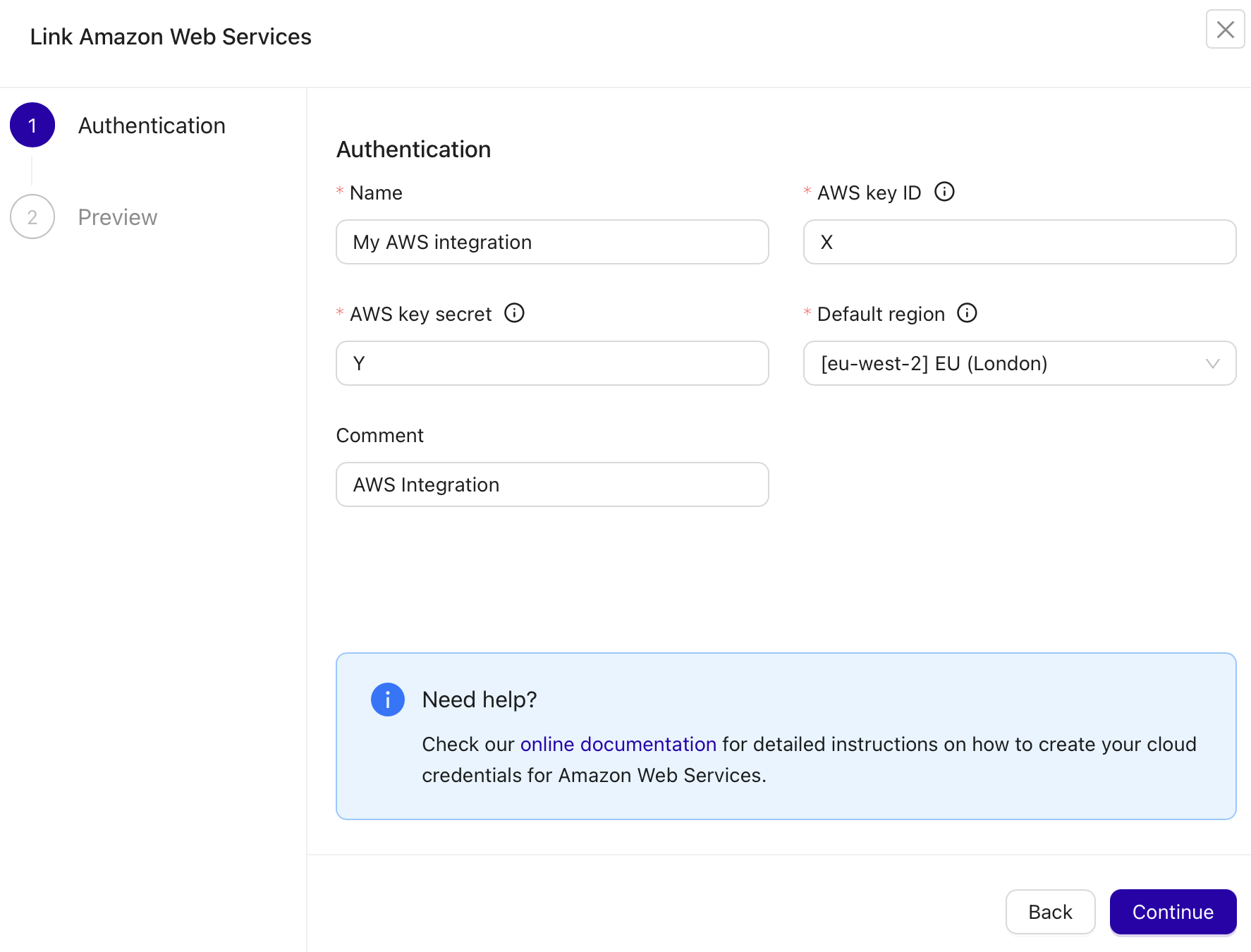Open the Default region dropdown
Viewport: 1251px width, 952px height.
[1018, 363]
